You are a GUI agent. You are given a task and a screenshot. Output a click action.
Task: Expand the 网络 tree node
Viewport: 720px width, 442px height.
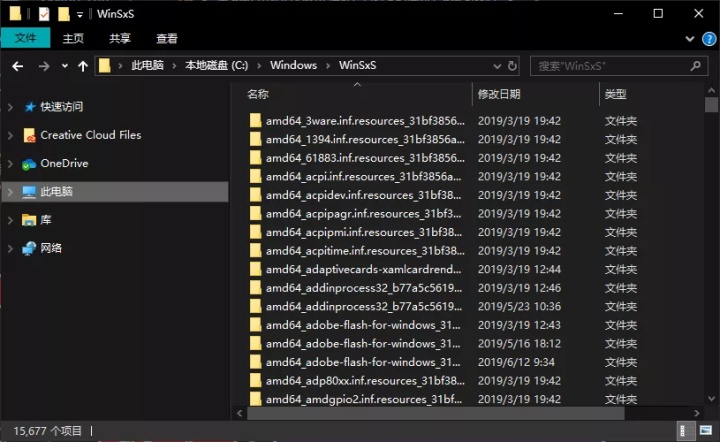point(10,249)
